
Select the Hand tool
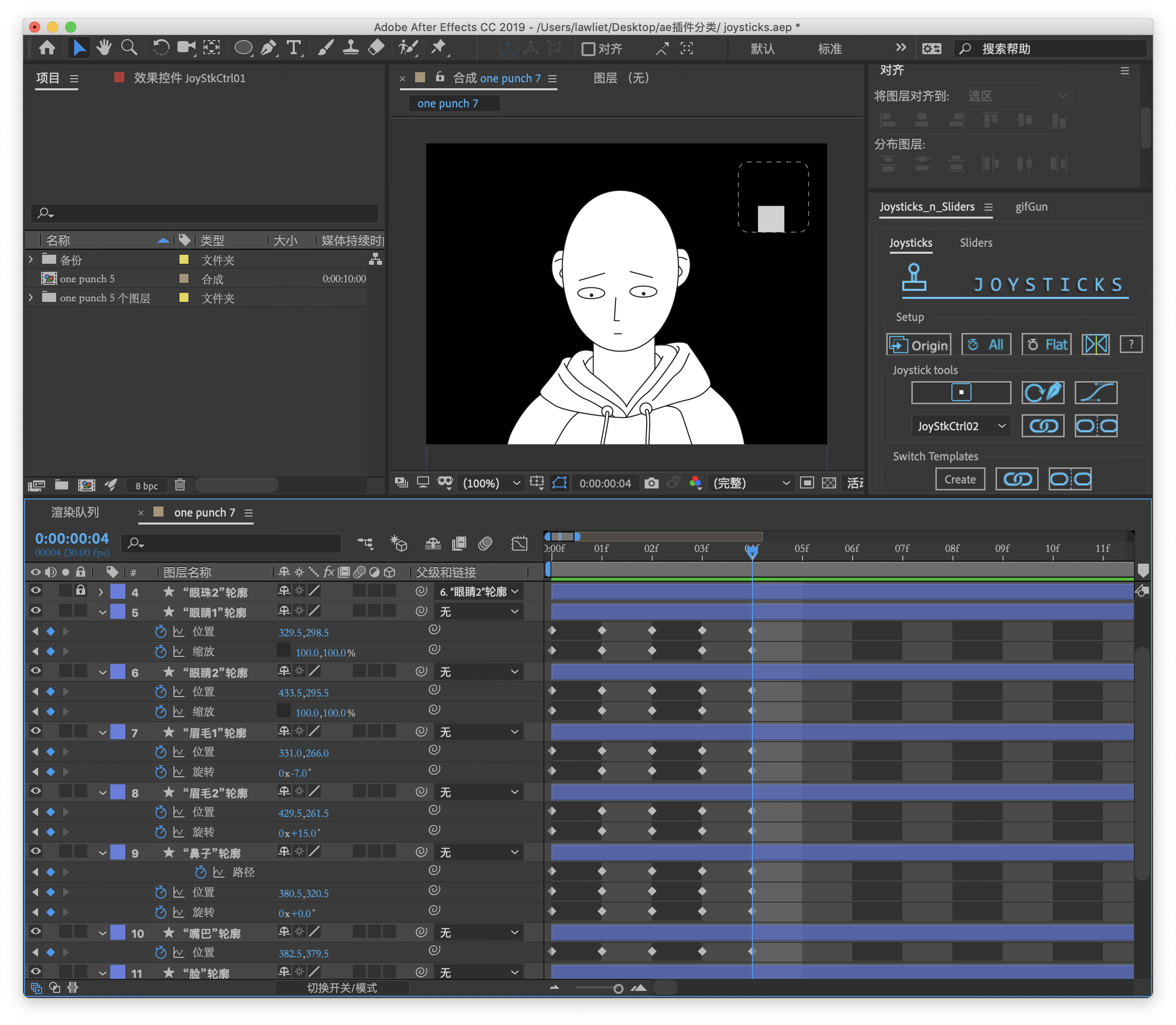coord(103,48)
